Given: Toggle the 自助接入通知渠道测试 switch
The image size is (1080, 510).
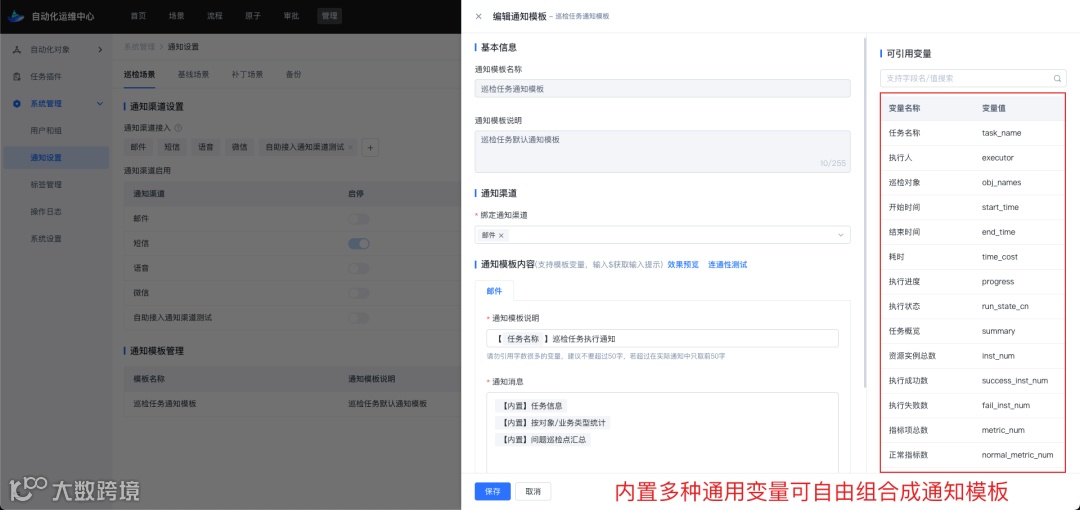Looking at the screenshot, I should (x=359, y=318).
